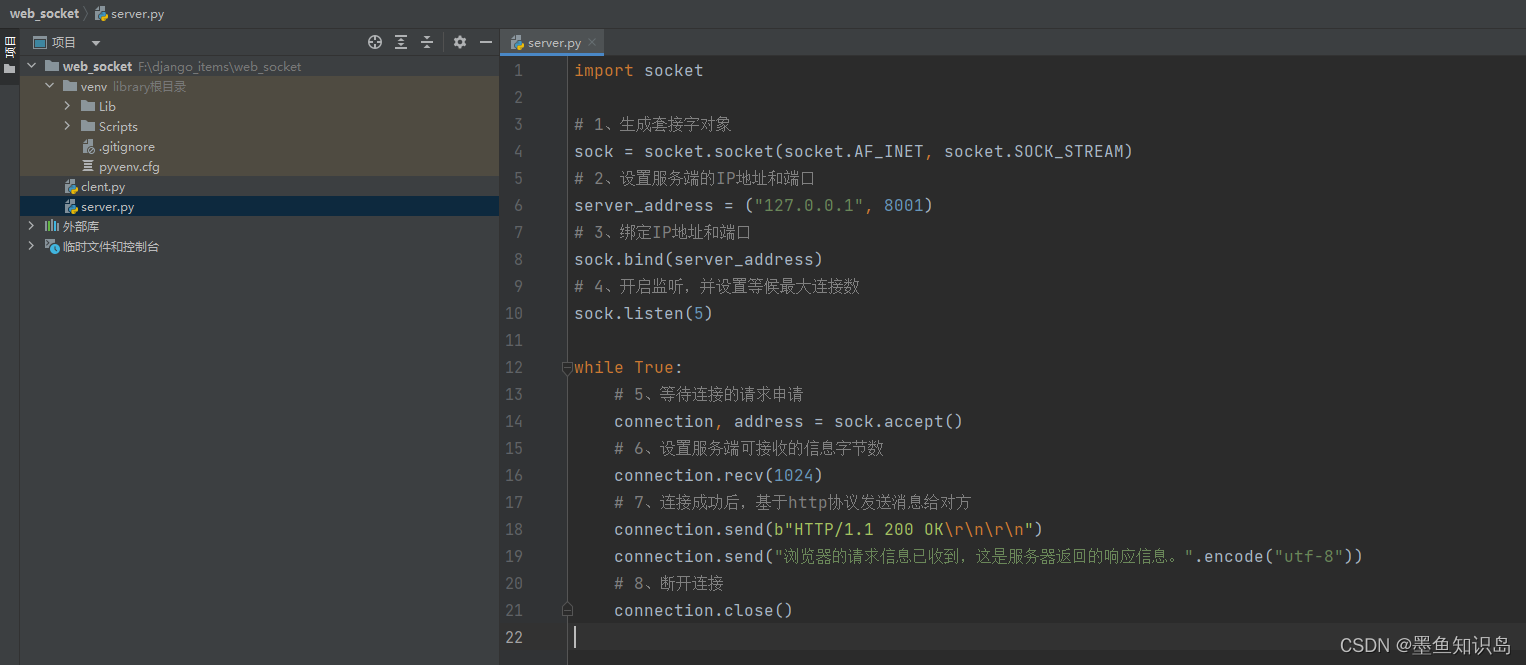Expand the 外部库 node
This screenshot has height=665, width=1526.
[31, 226]
